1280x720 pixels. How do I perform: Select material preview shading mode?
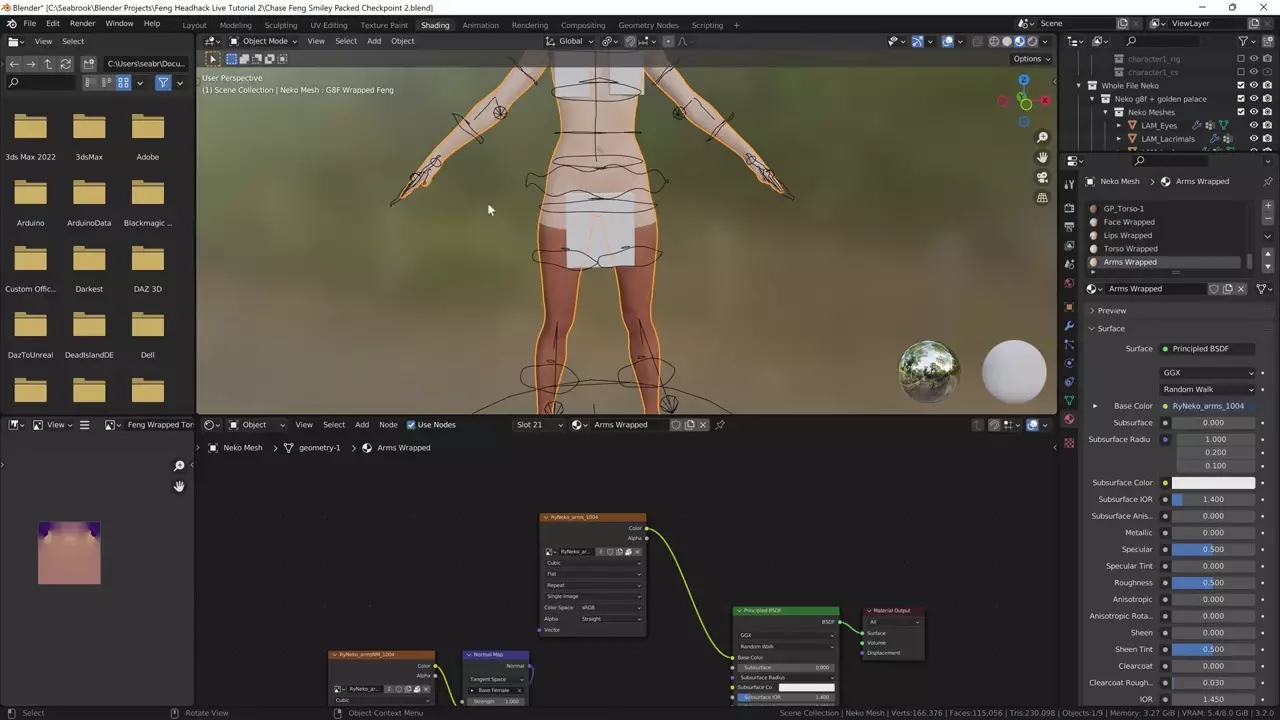(x=1019, y=41)
